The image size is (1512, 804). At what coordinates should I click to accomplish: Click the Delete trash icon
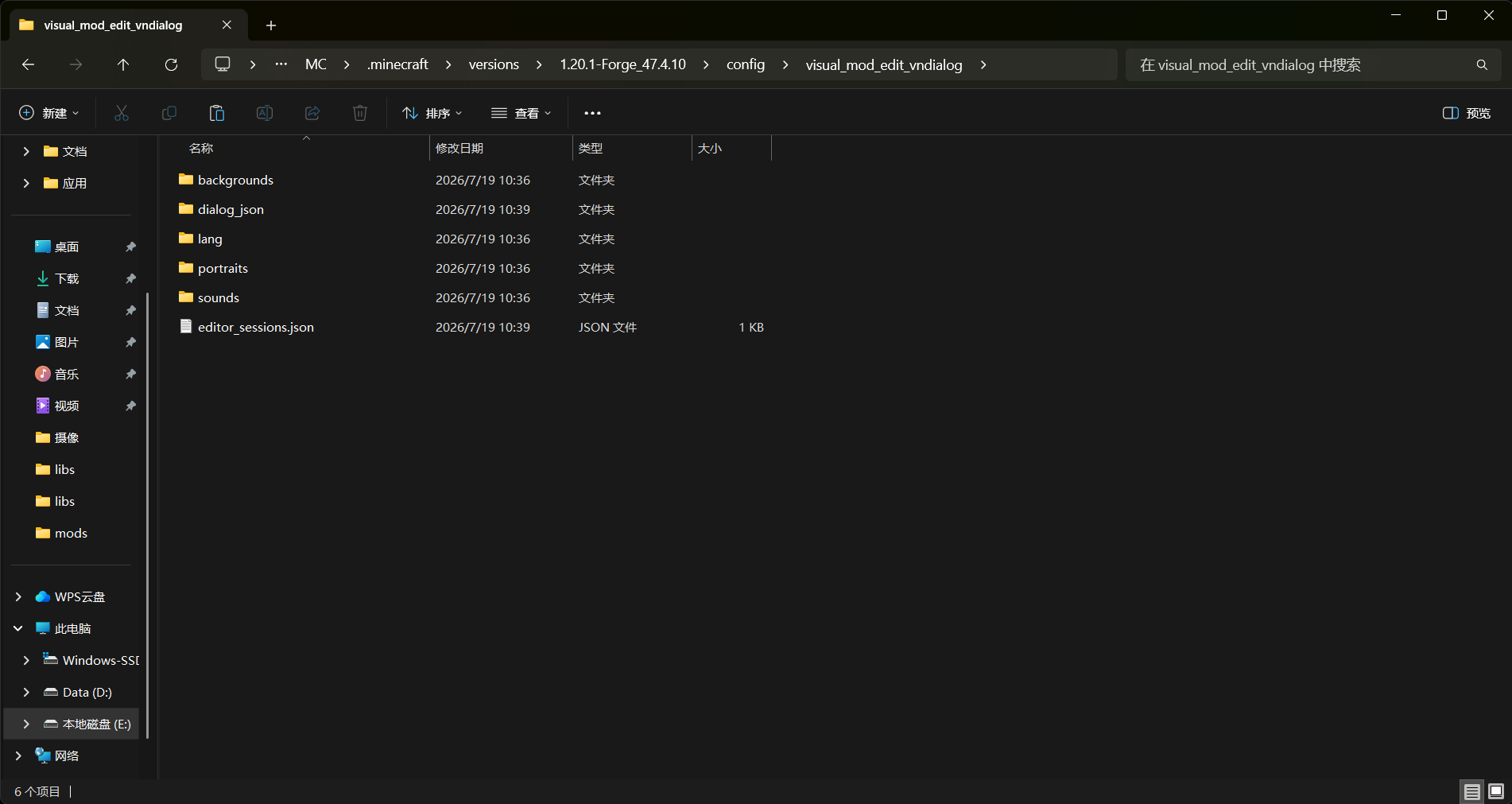point(360,113)
